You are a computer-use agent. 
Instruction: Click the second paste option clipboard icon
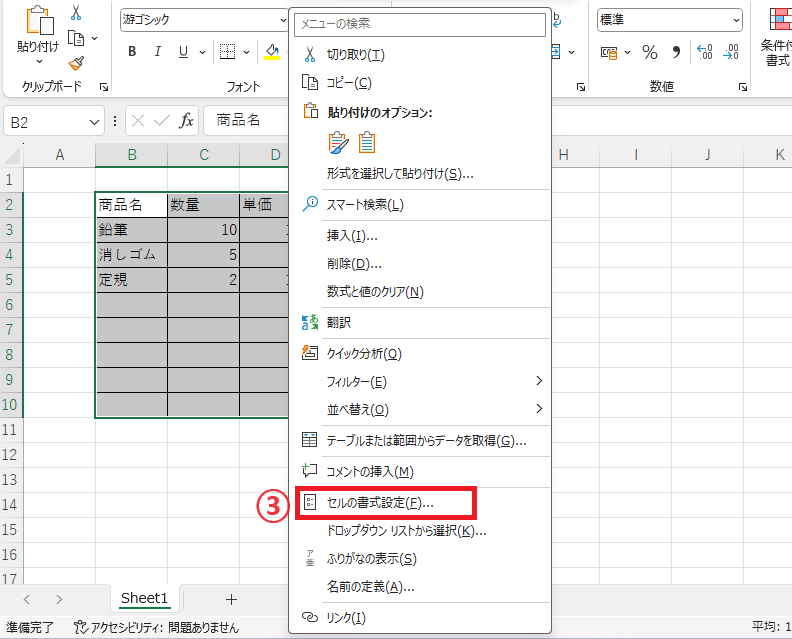(367, 143)
